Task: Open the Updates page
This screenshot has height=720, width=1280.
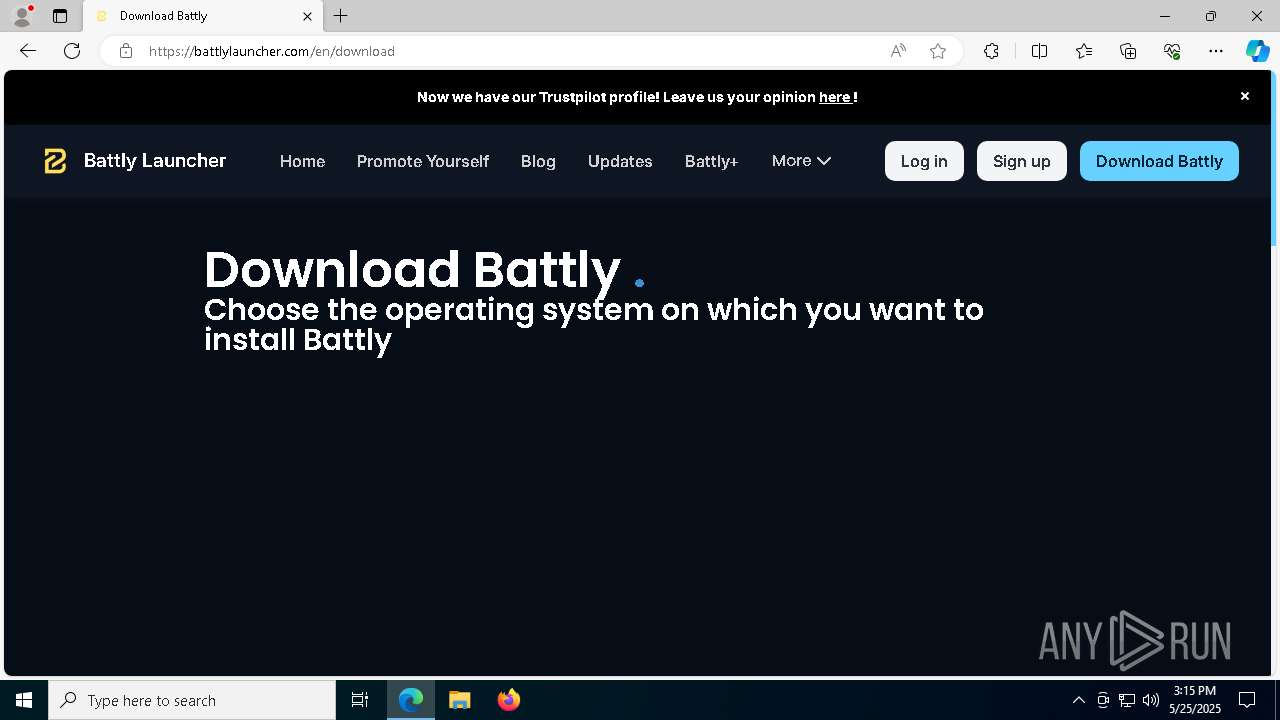Action: tap(620, 161)
